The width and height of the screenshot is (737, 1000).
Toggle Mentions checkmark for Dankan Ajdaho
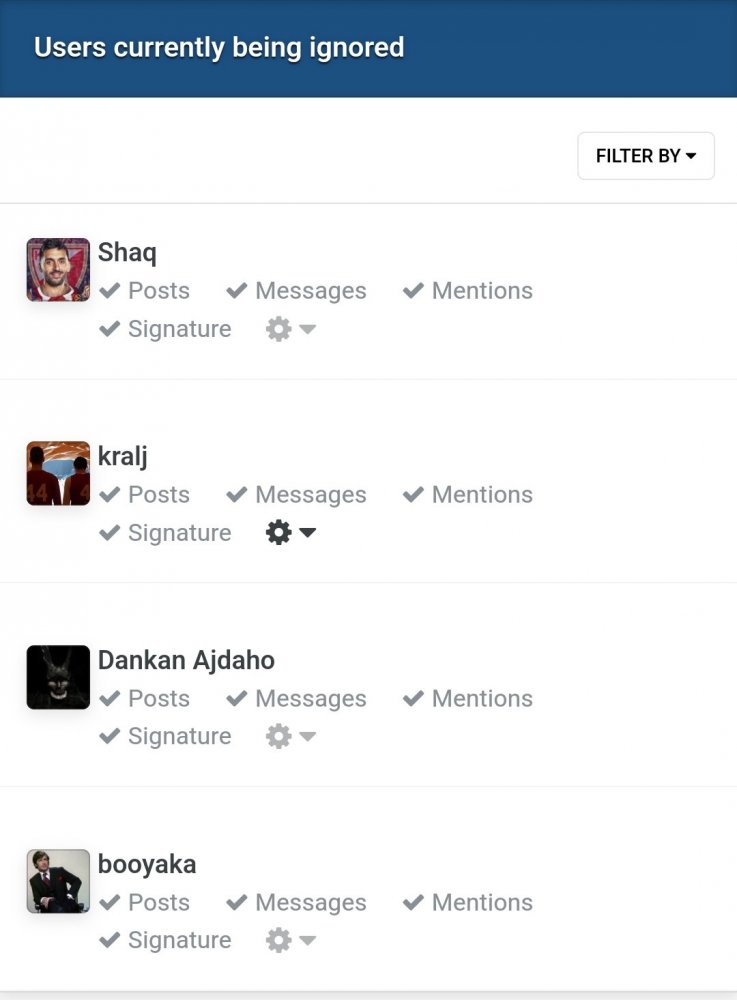468,698
